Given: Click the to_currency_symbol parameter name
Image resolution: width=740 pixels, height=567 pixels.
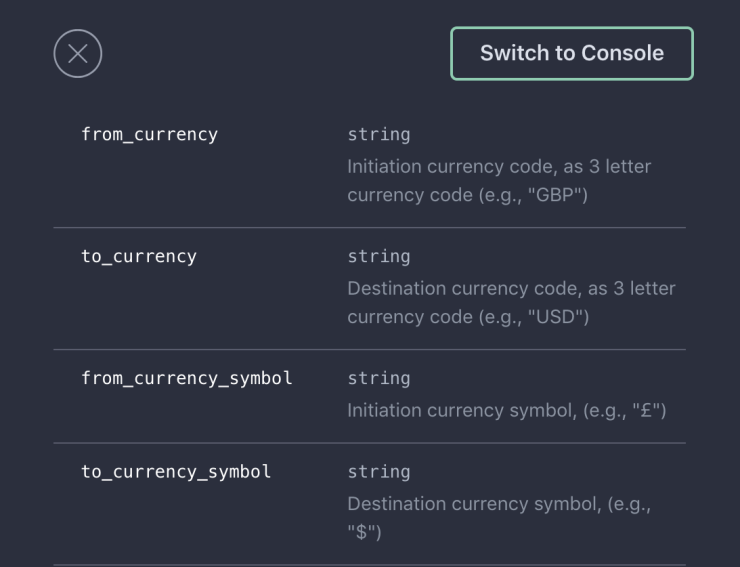Looking at the screenshot, I should click(176, 471).
